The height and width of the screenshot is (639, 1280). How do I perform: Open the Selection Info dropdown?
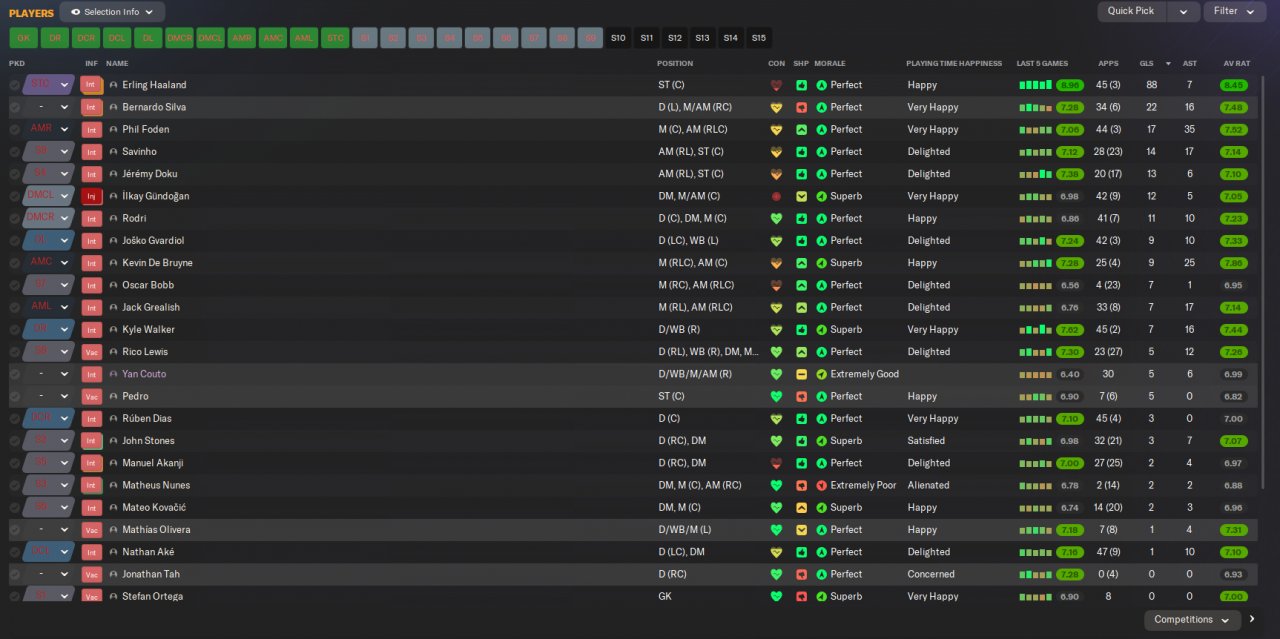click(x=112, y=12)
